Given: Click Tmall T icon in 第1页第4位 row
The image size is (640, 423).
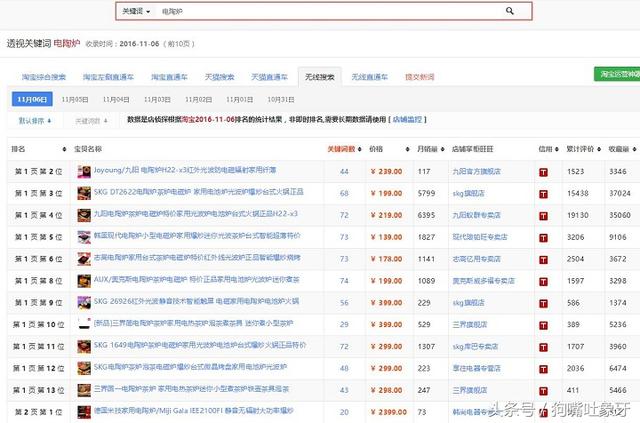Looking at the screenshot, I should click(543, 216).
